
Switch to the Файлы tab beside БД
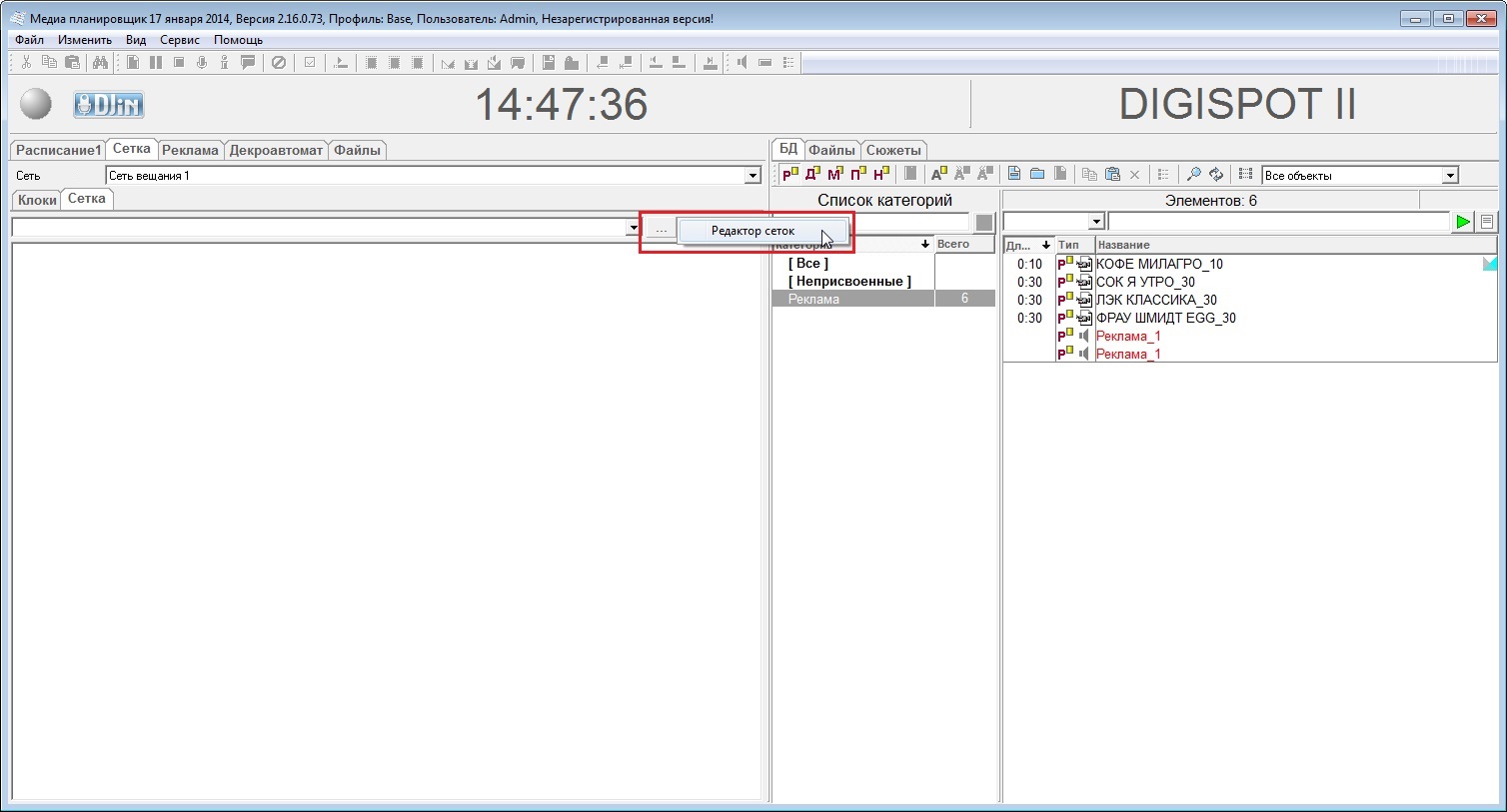click(831, 151)
